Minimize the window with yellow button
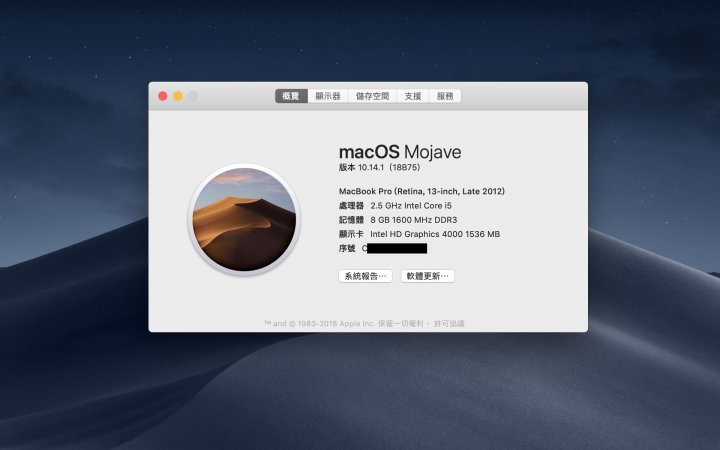This screenshot has width=720, height=450. coord(178,96)
